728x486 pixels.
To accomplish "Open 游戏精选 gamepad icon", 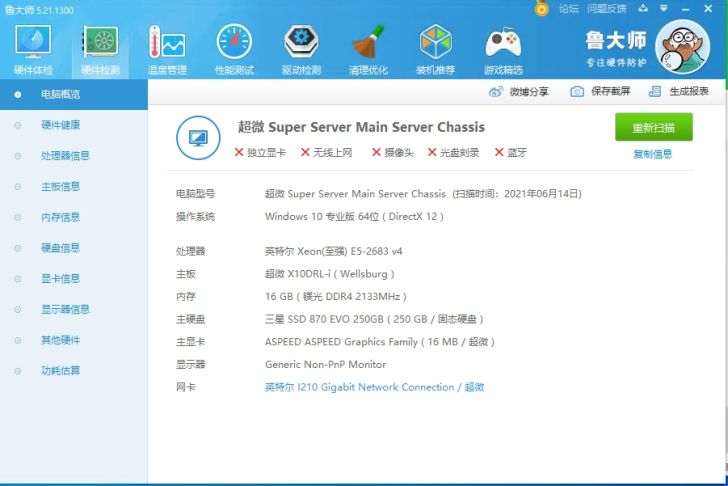I will (503, 45).
